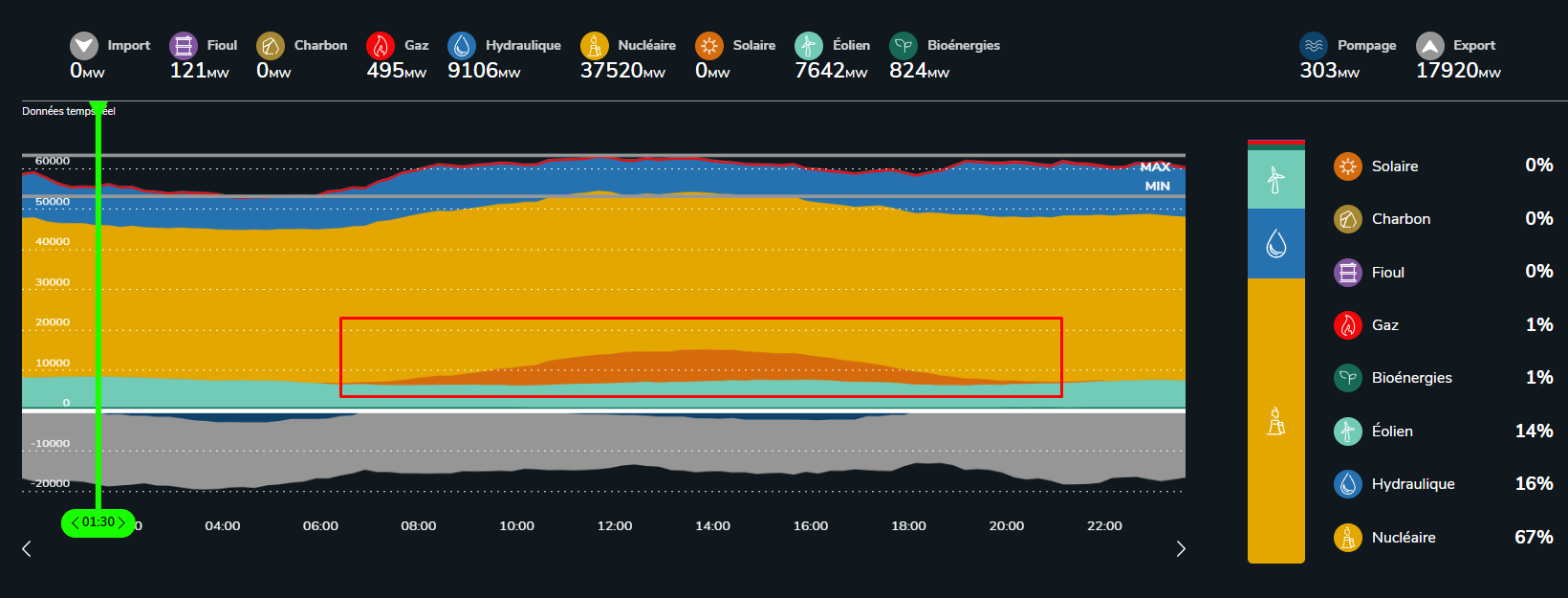Image resolution: width=1568 pixels, height=598 pixels.
Task: Click the Charbon icon in the top legend
Action: click(271, 46)
